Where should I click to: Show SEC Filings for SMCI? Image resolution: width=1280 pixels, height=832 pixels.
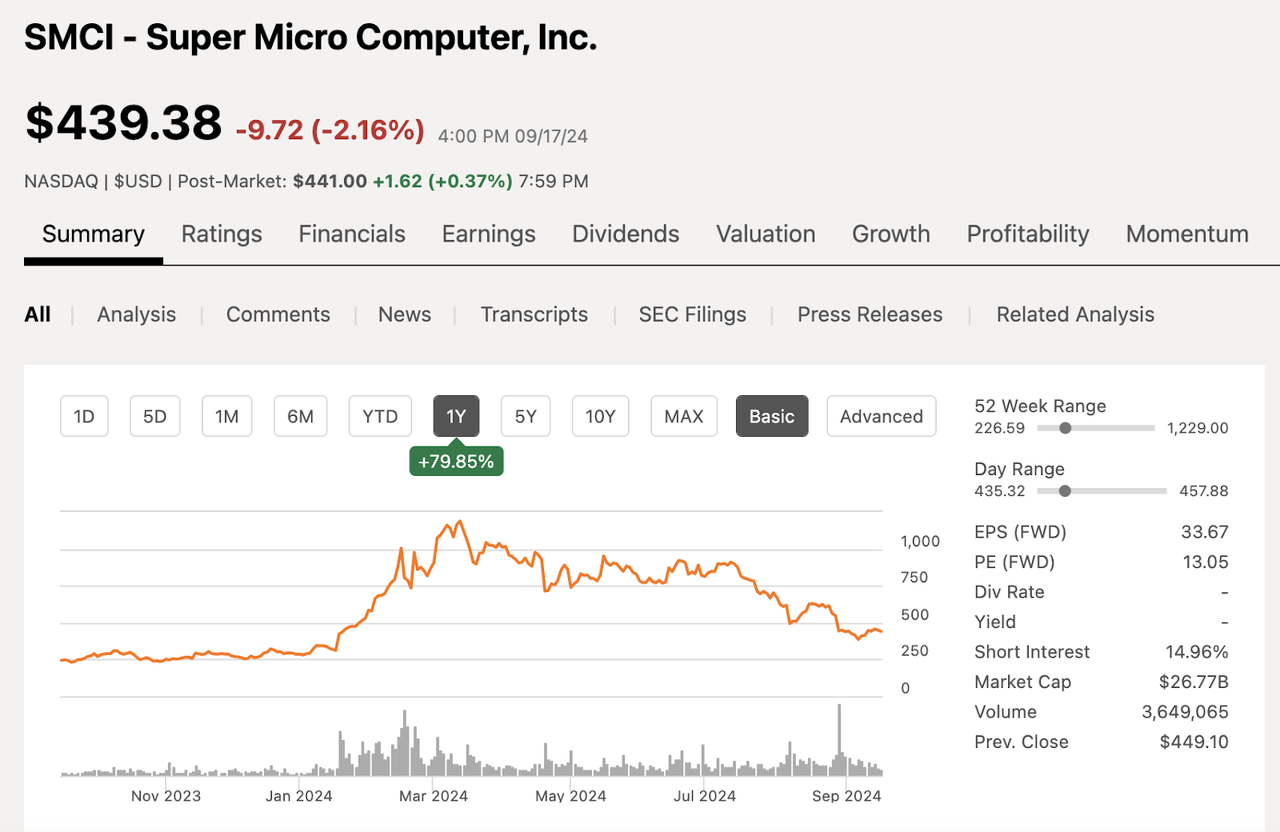(692, 314)
